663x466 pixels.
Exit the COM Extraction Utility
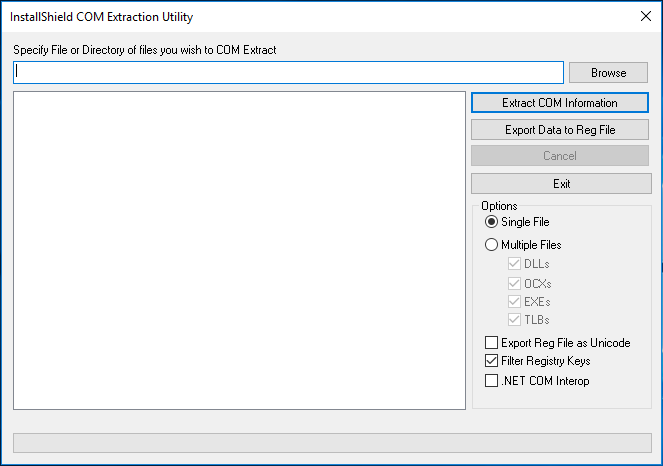pyautogui.click(x=562, y=184)
